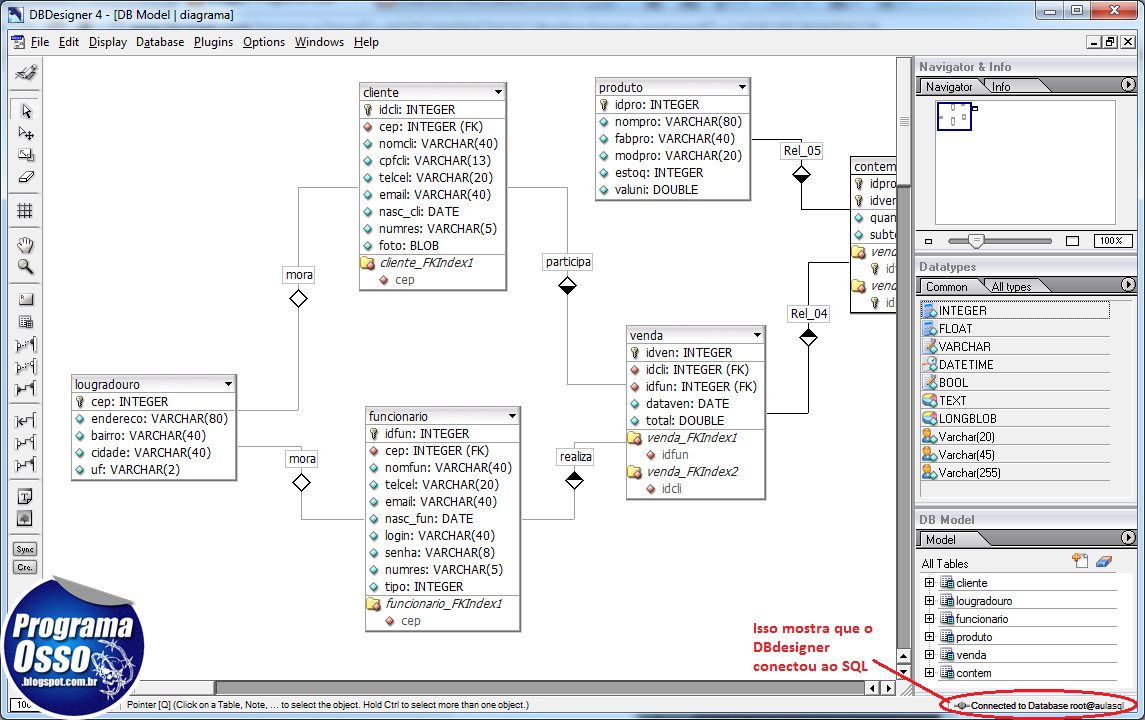Select the FLOAT datatype
The width and height of the screenshot is (1145, 720).
tap(1015, 329)
